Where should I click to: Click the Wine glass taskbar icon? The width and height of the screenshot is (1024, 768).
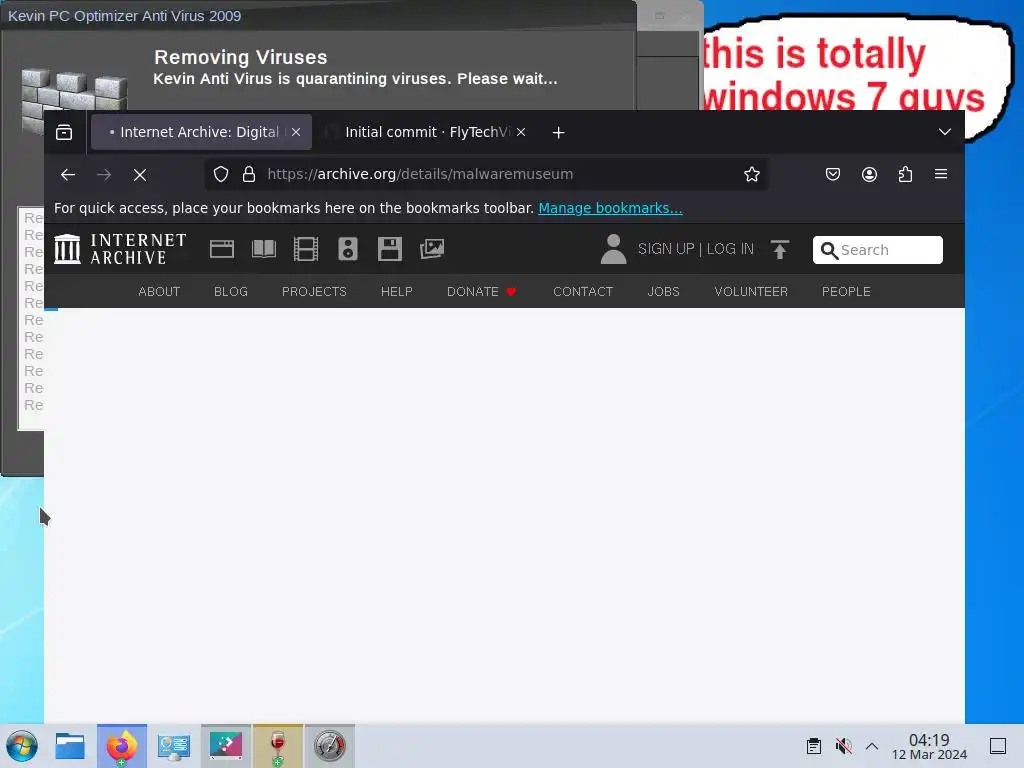point(278,746)
